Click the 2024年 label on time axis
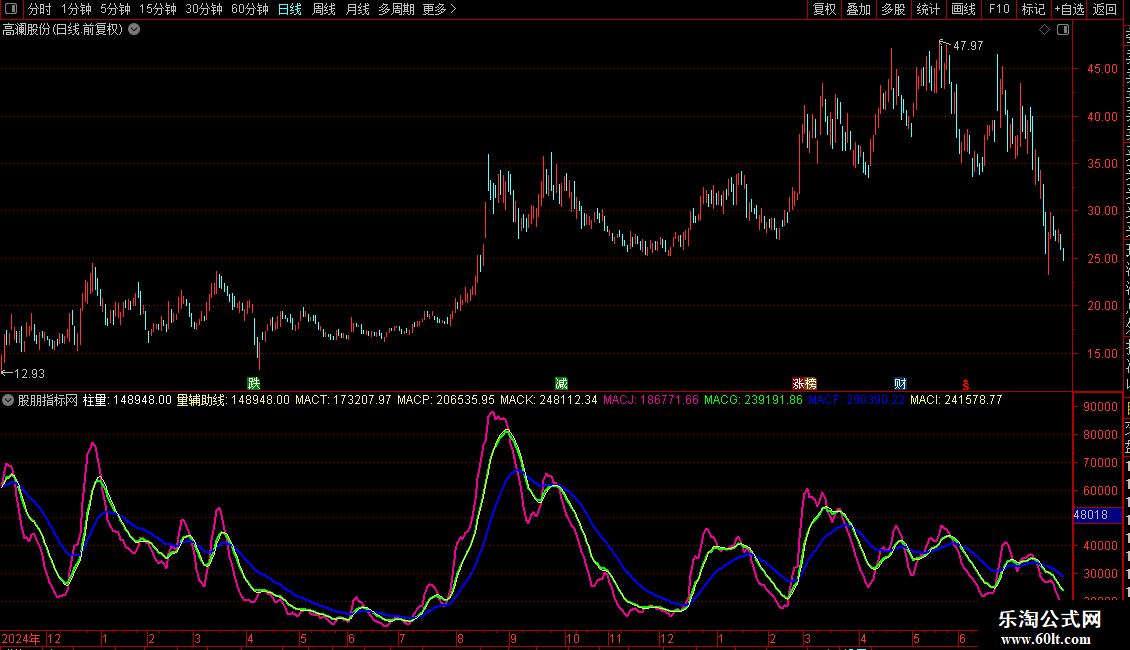 (21, 638)
